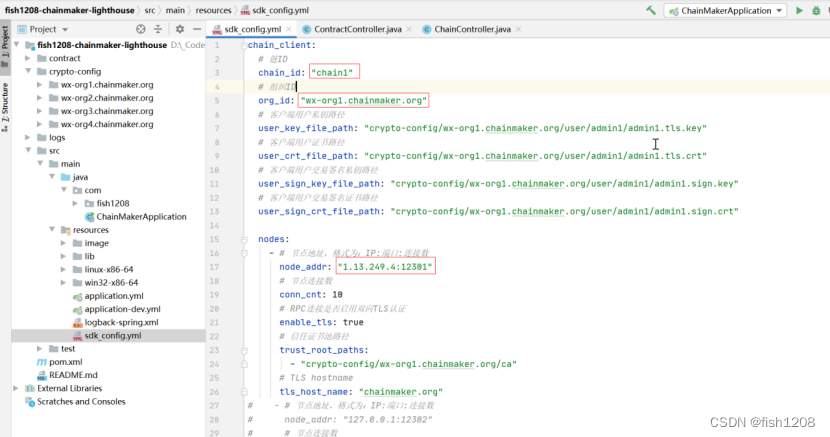
Task: Select the com package folder
Action: [92, 190]
